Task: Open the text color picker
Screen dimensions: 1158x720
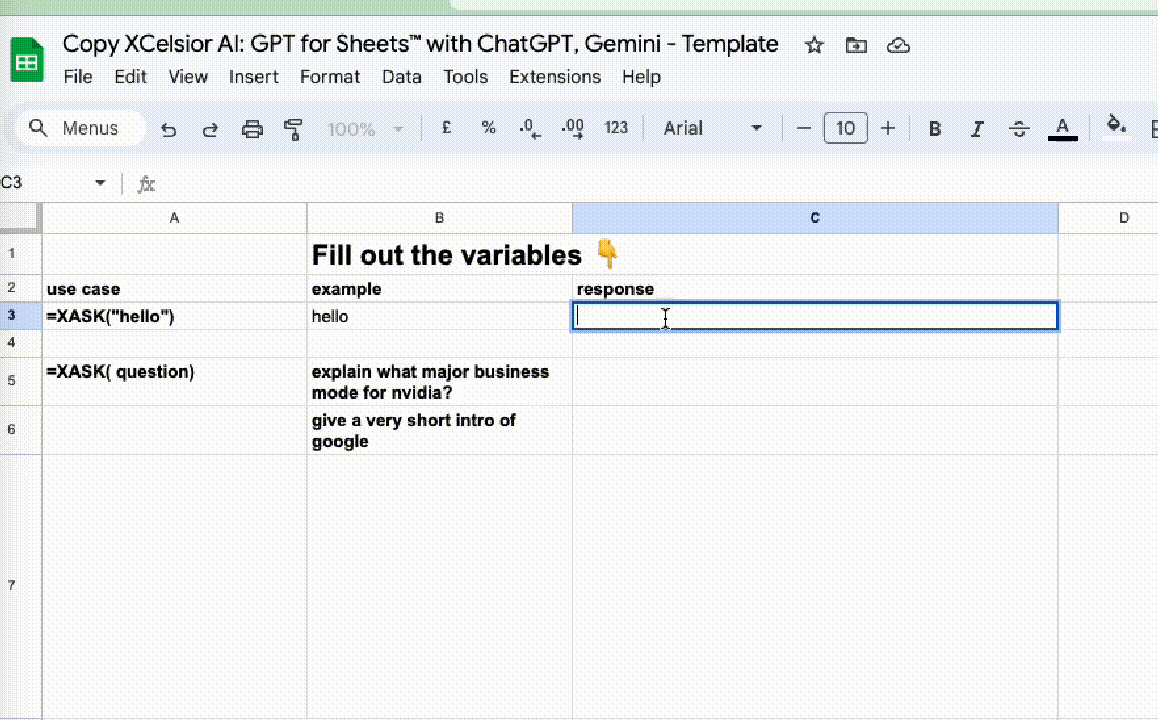Action: [x=1062, y=128]
